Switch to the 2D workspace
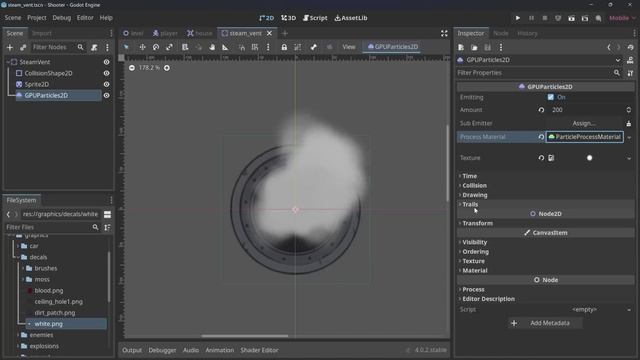640x360 pixels. coord(267,18)
